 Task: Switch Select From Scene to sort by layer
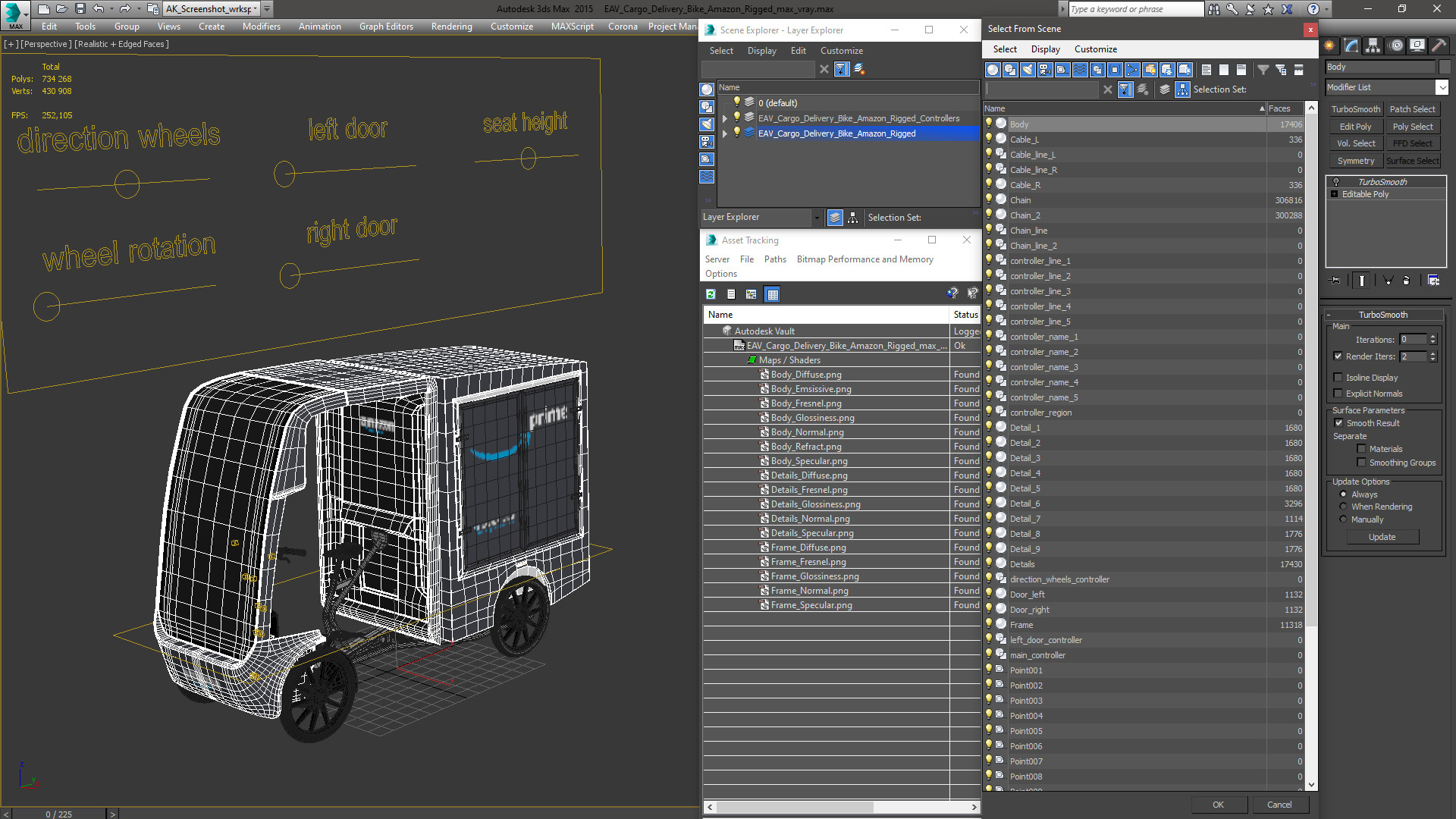tap(1165, 89)
